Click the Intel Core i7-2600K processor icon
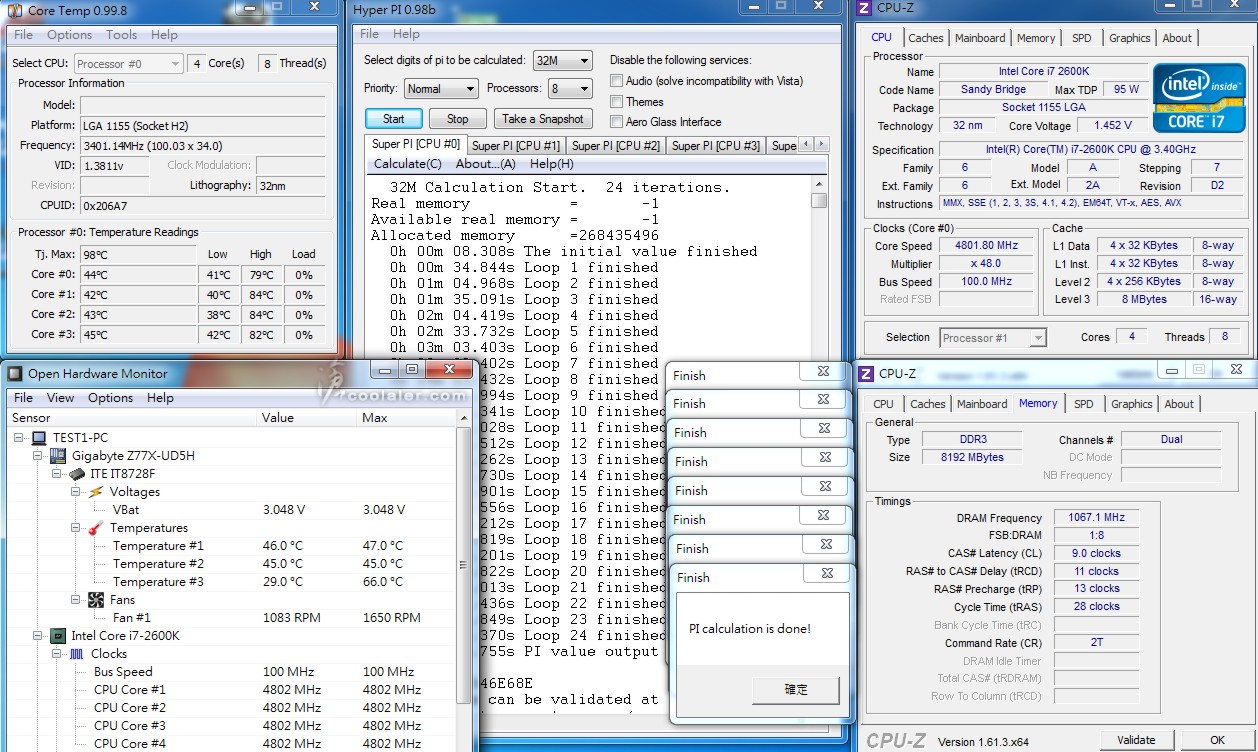1258x752 pixels. [x=58, y=636]
